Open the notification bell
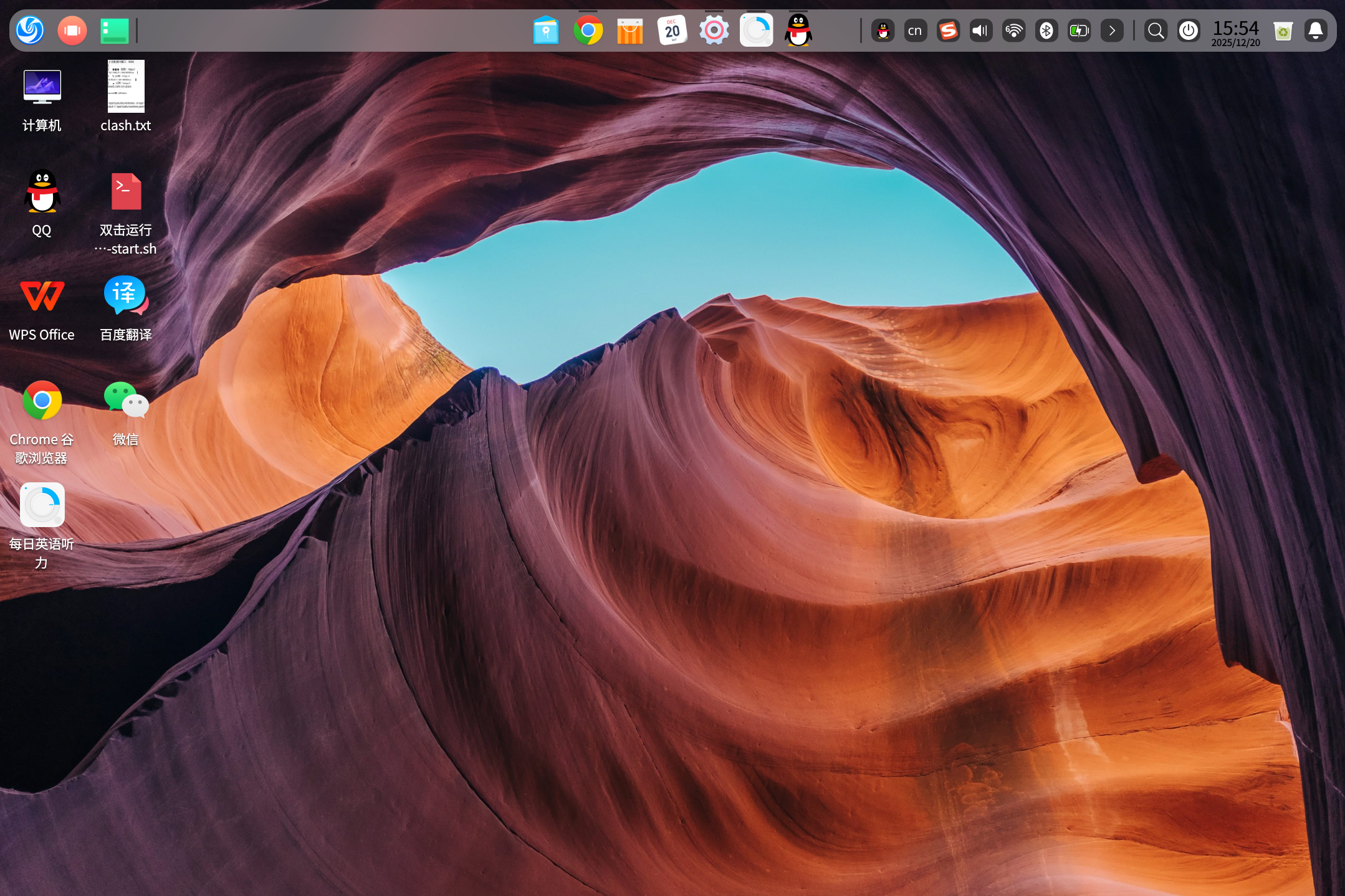The width and height of the screenshot is (1345, 896). point(1316,31)
